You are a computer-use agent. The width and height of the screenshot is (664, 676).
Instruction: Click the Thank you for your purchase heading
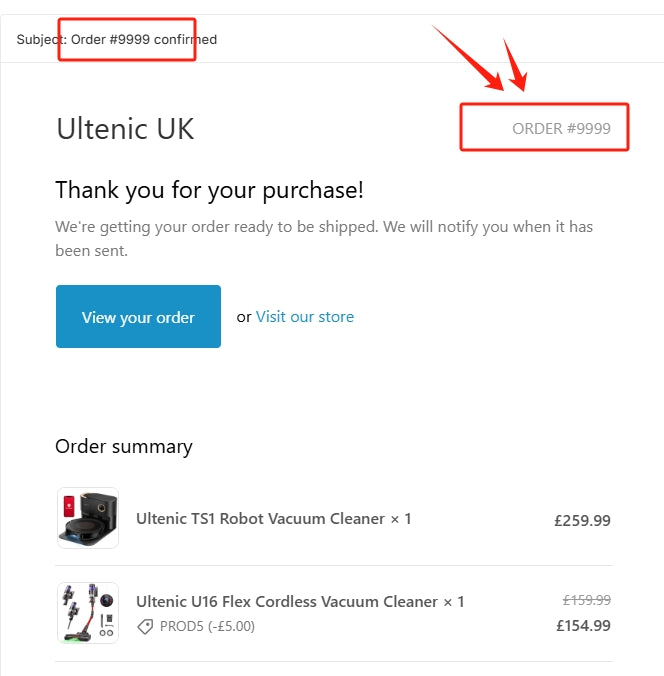[209, 190]
